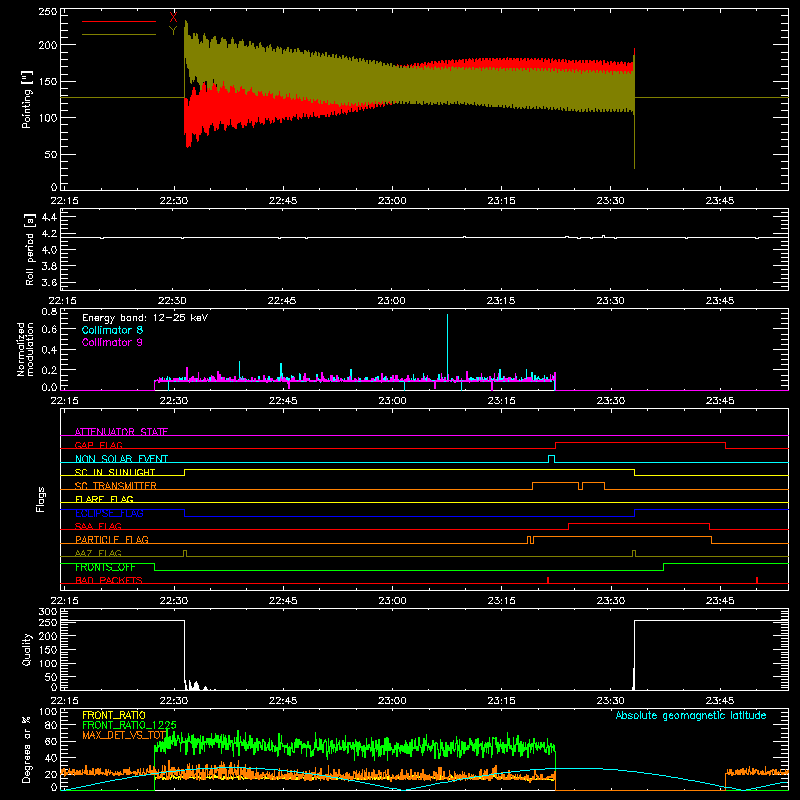The height and width of the screenshot is (800, 800).
Task: Click the 50 tick on Pointing axis
Action: coord(51,154)
